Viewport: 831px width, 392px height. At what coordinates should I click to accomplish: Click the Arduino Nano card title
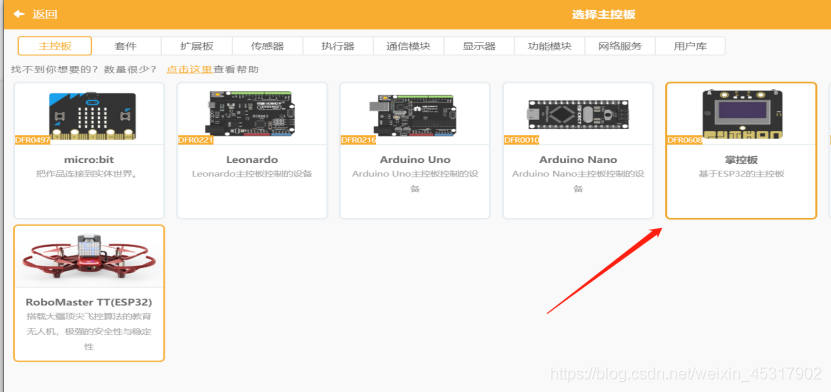(578, 159)
